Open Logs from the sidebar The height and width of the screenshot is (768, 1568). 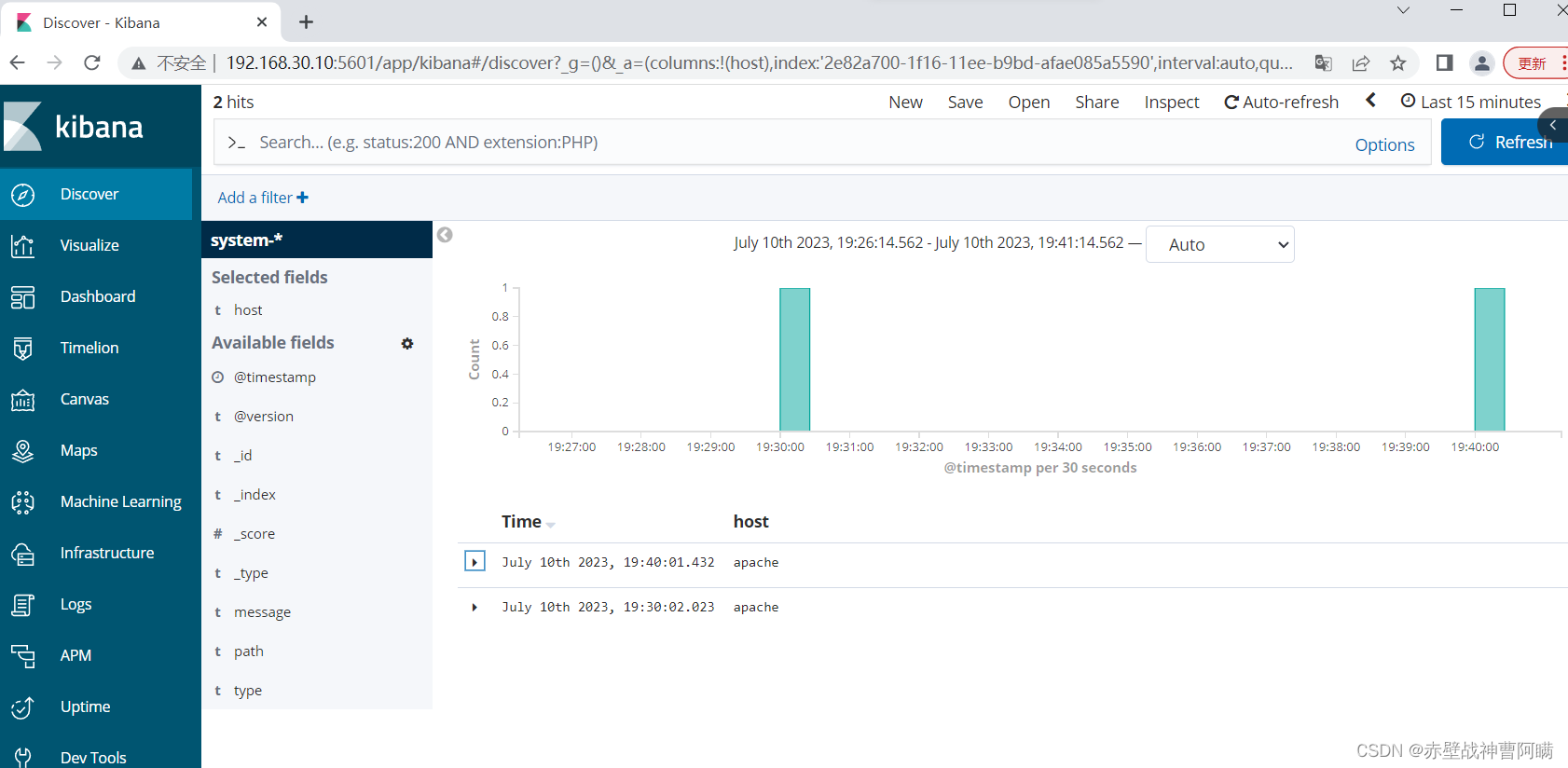pos(76,604)
